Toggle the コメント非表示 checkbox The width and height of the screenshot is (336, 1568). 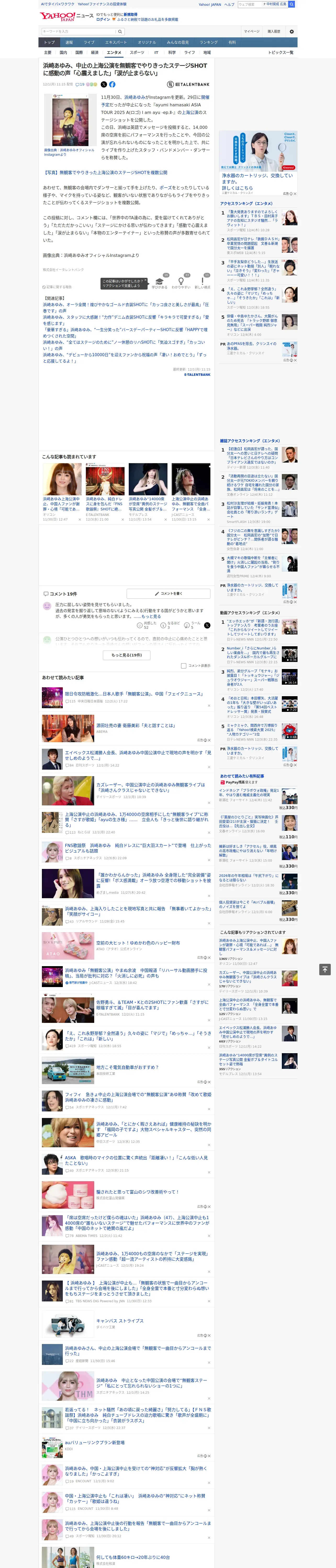[183, 666]
